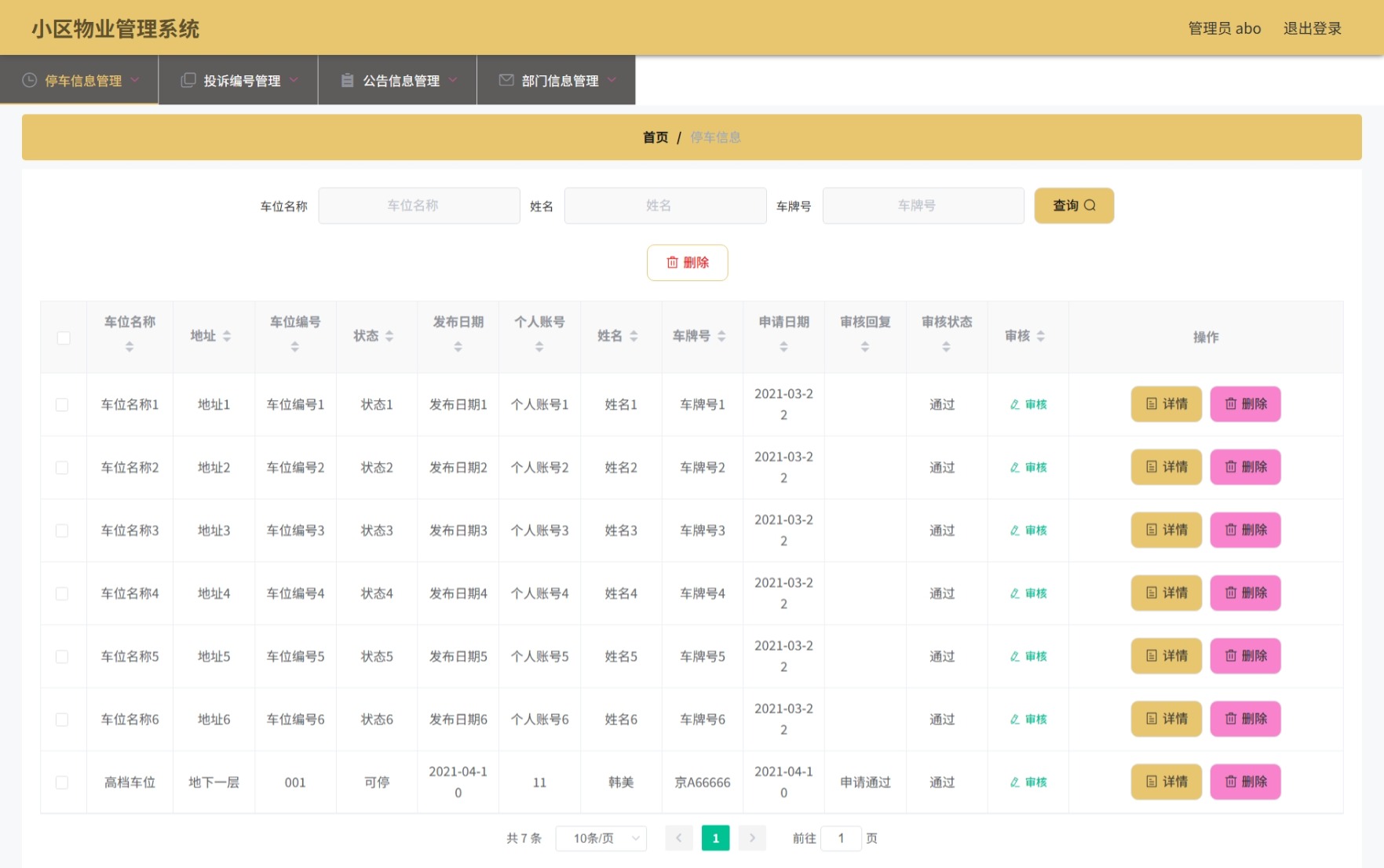Click 审核 edit icon for 车位名称2 row

tap(1015, 468)
